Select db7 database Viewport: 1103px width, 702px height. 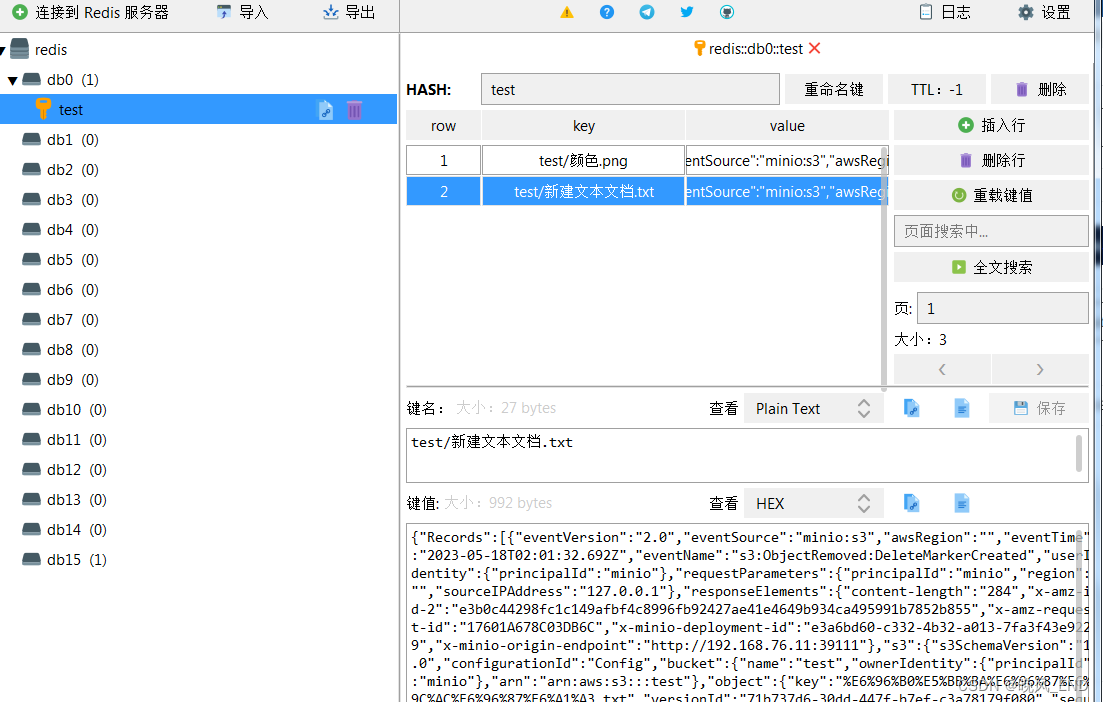tap(60, 320)
